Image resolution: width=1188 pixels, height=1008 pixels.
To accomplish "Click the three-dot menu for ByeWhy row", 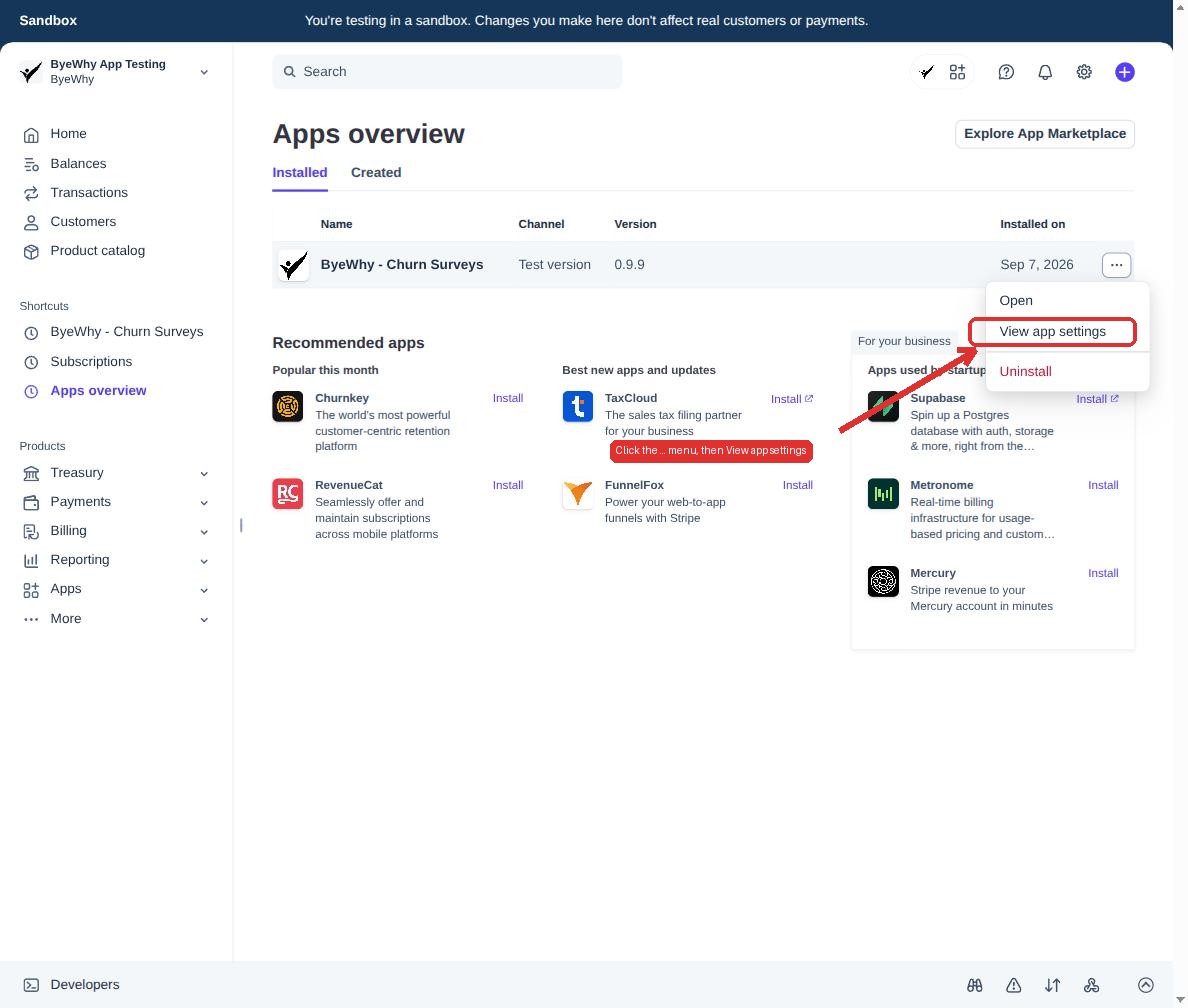I will [x=1116, y=265].
